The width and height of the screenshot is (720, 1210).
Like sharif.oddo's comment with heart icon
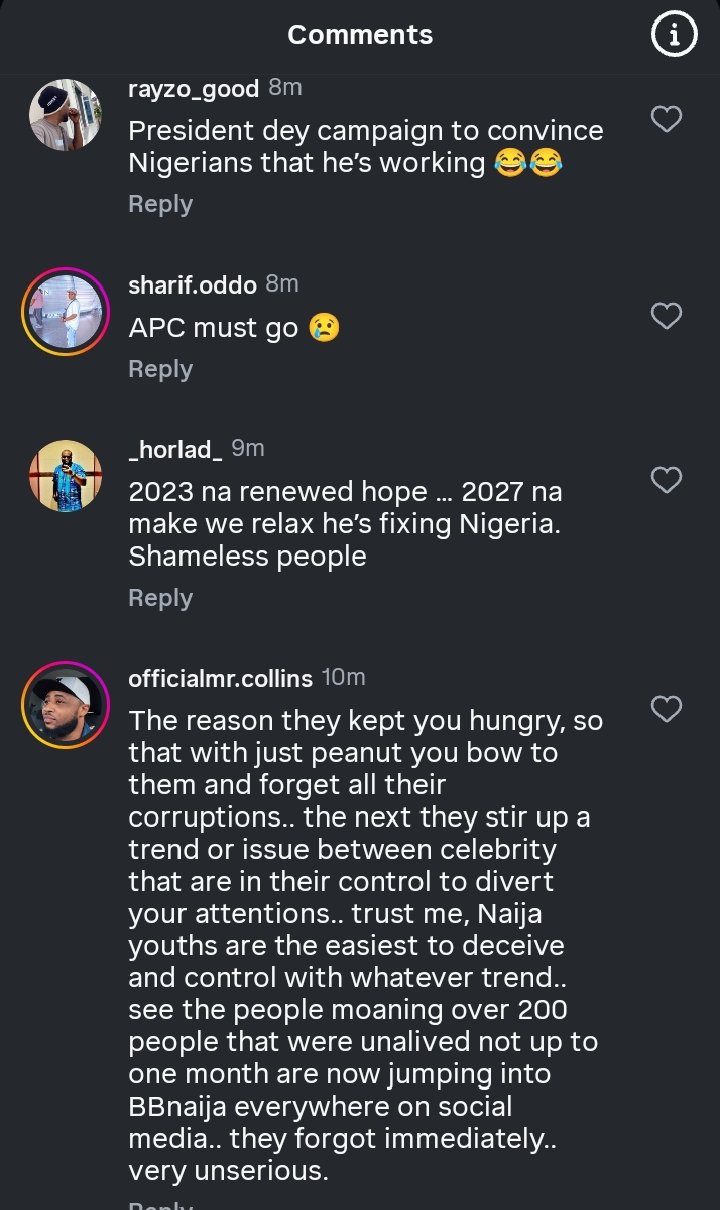point(666,316)
